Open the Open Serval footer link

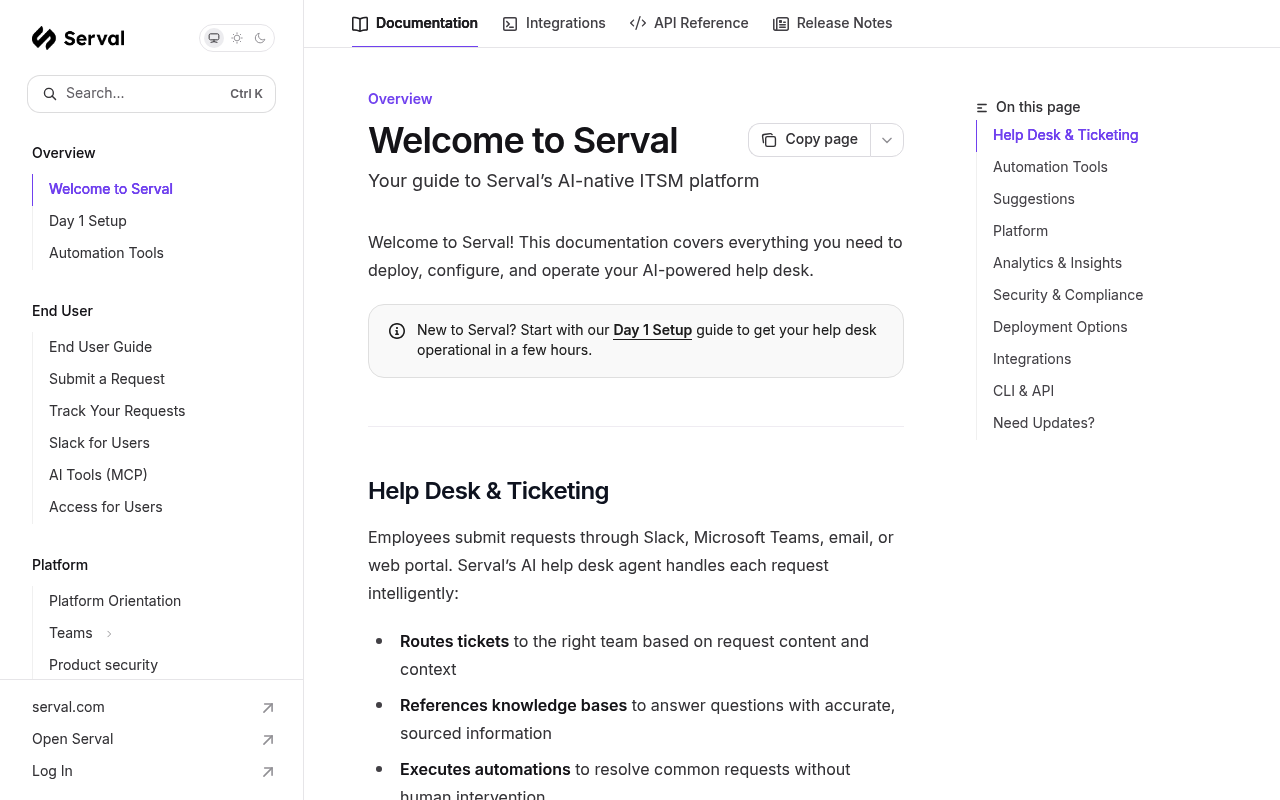pyautogui.click(x=72, y=739)
